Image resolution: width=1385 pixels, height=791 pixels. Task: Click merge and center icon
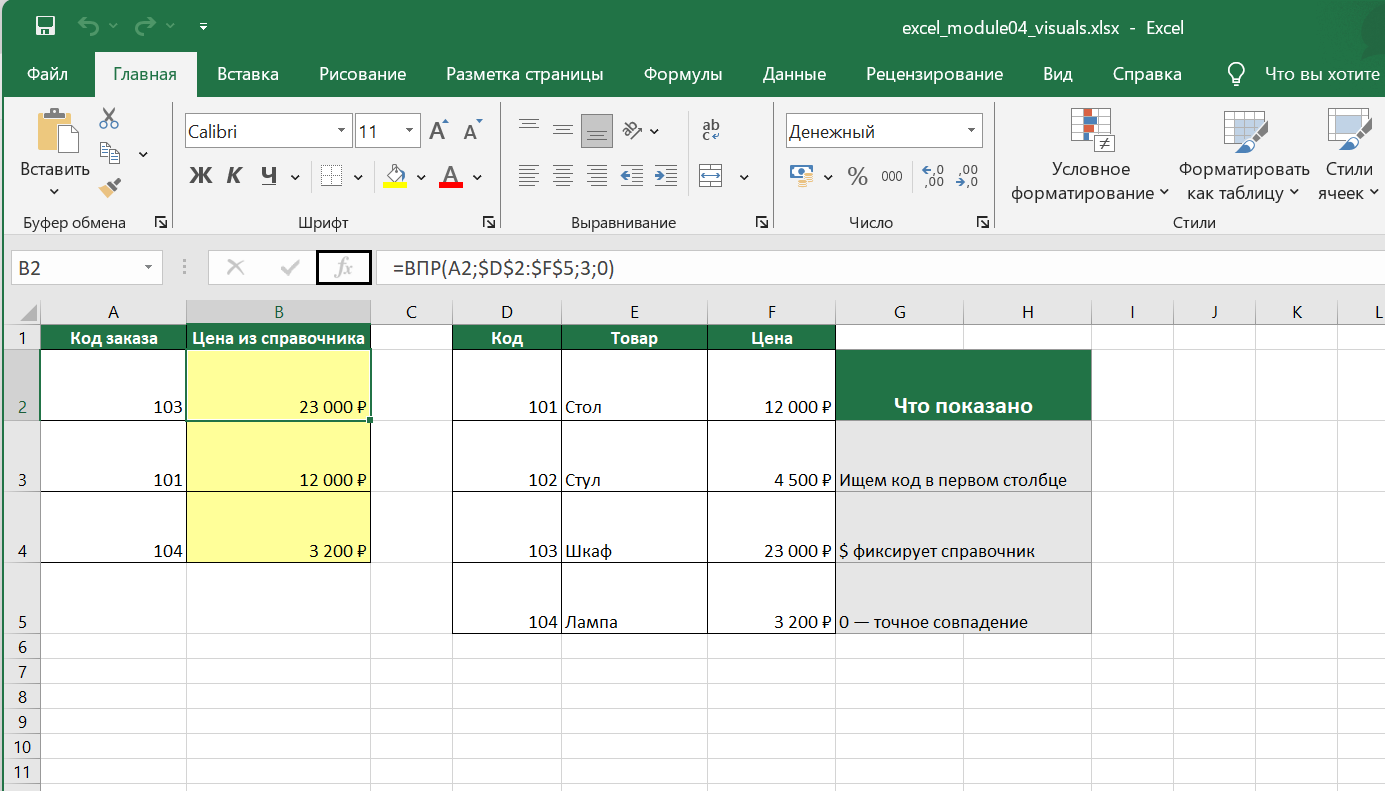[711, 176]
